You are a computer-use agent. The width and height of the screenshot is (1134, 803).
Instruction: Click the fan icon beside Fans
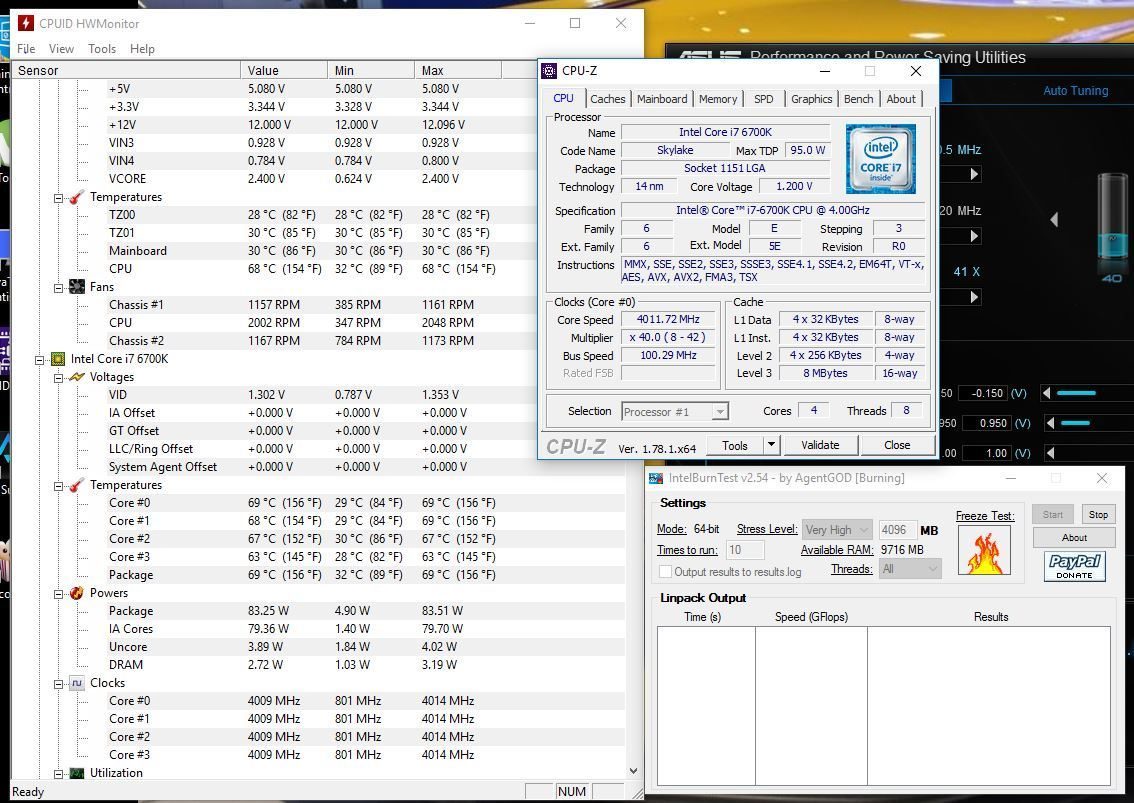coord(77,286)
